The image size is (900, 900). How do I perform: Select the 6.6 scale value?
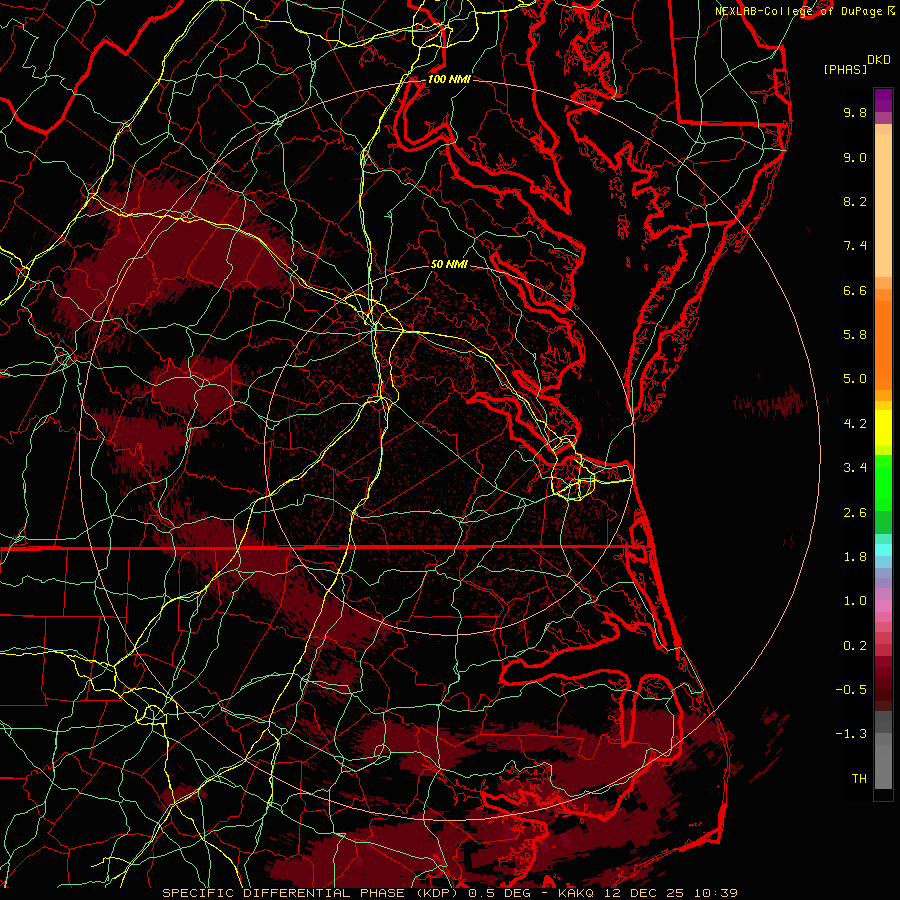[855, 290]
